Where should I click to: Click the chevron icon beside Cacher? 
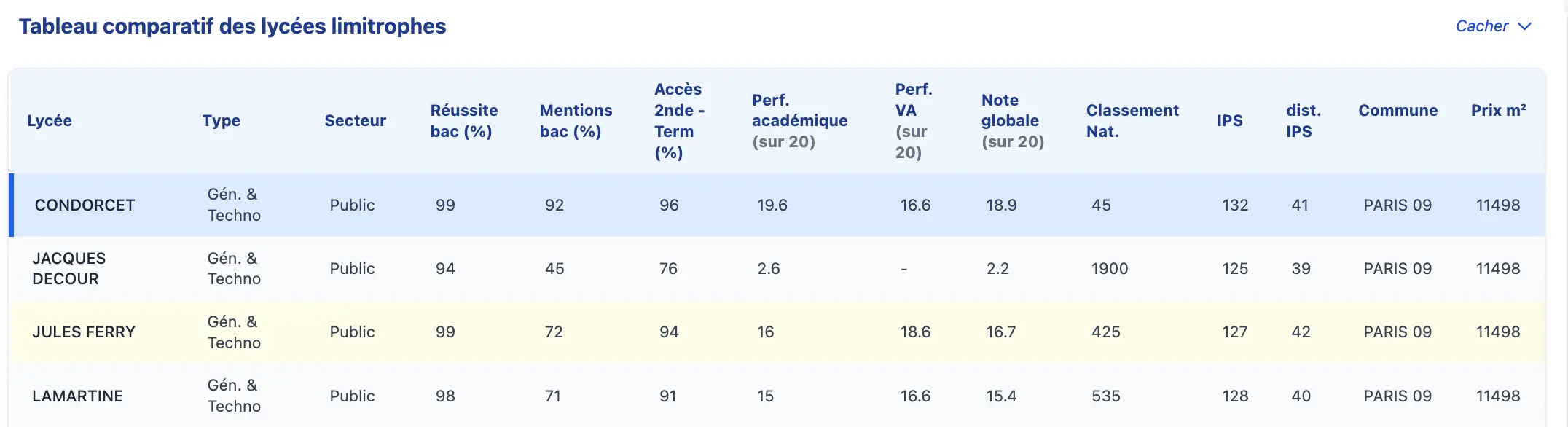(x=1524, y=26)
